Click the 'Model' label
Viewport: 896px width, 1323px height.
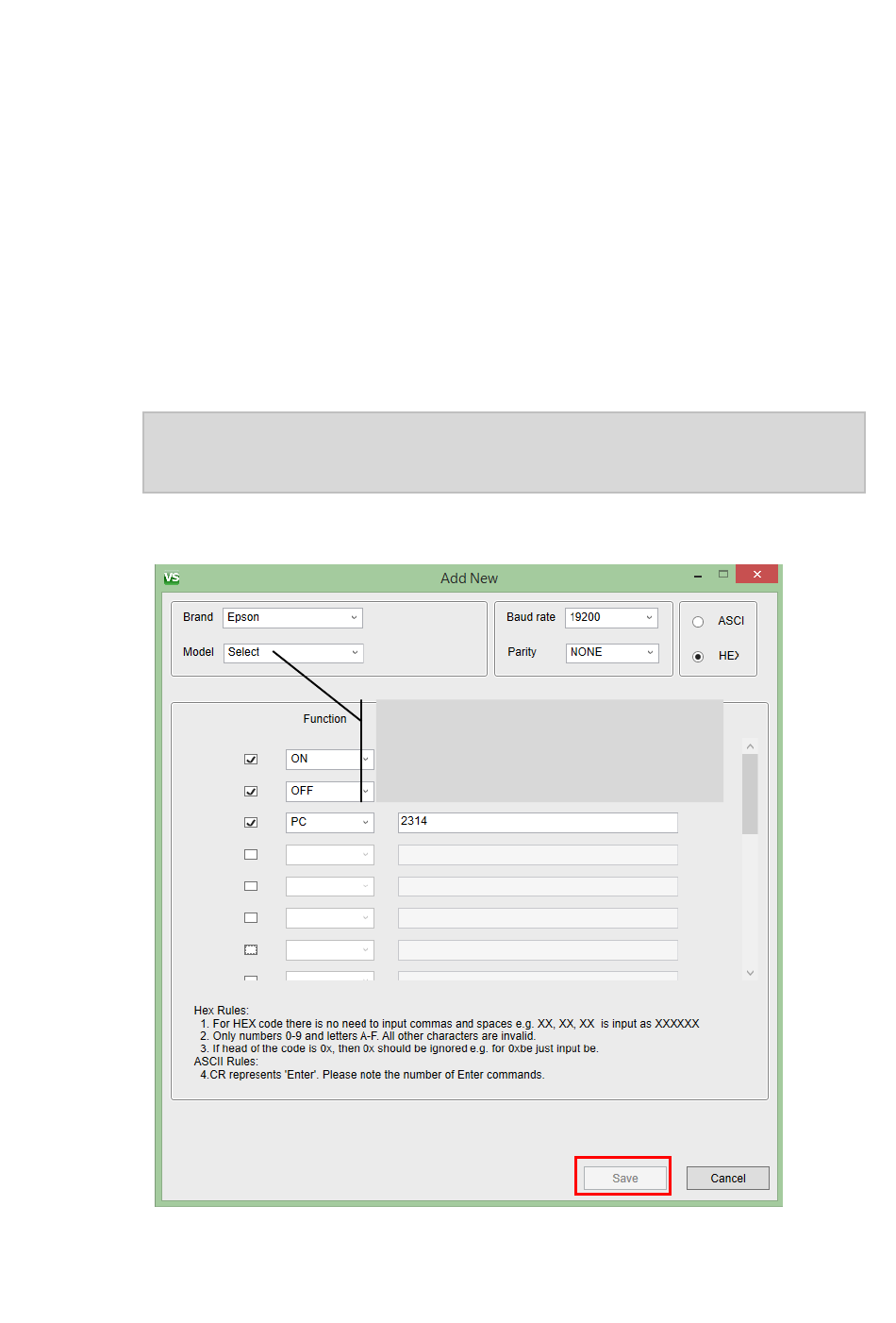tap(198, 652)
